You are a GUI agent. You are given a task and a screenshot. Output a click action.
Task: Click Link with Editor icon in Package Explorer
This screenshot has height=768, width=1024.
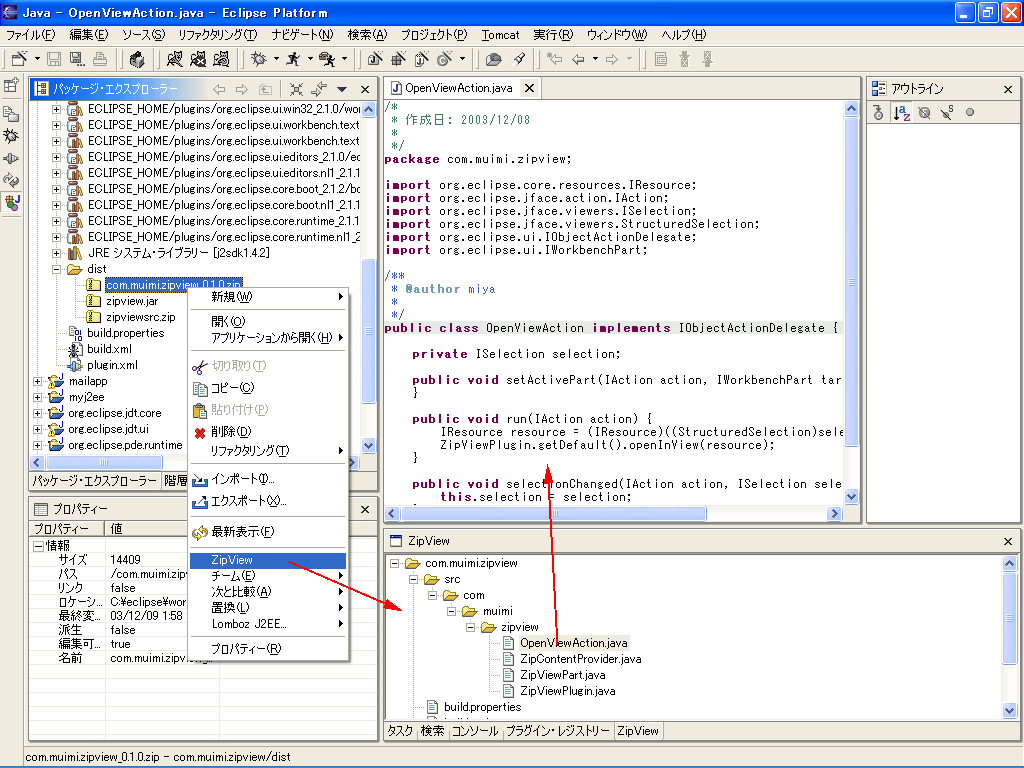click(319, 89)
